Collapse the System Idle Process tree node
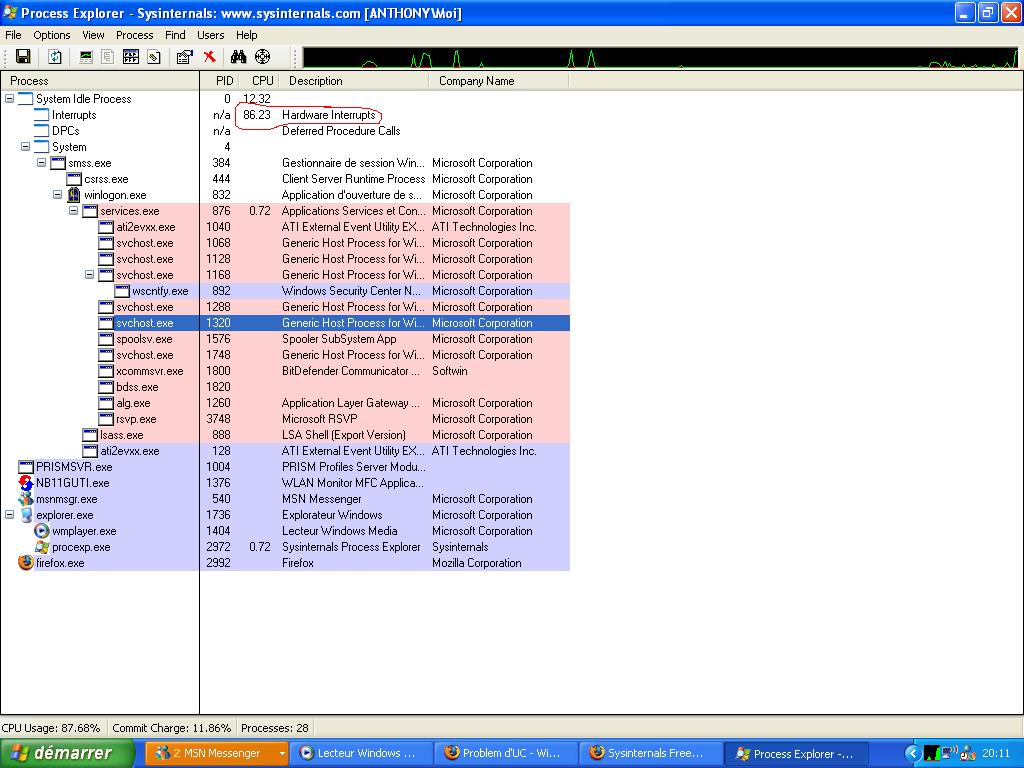Image resolution: width=1024 pixels, height=768 pixels. 10,99
